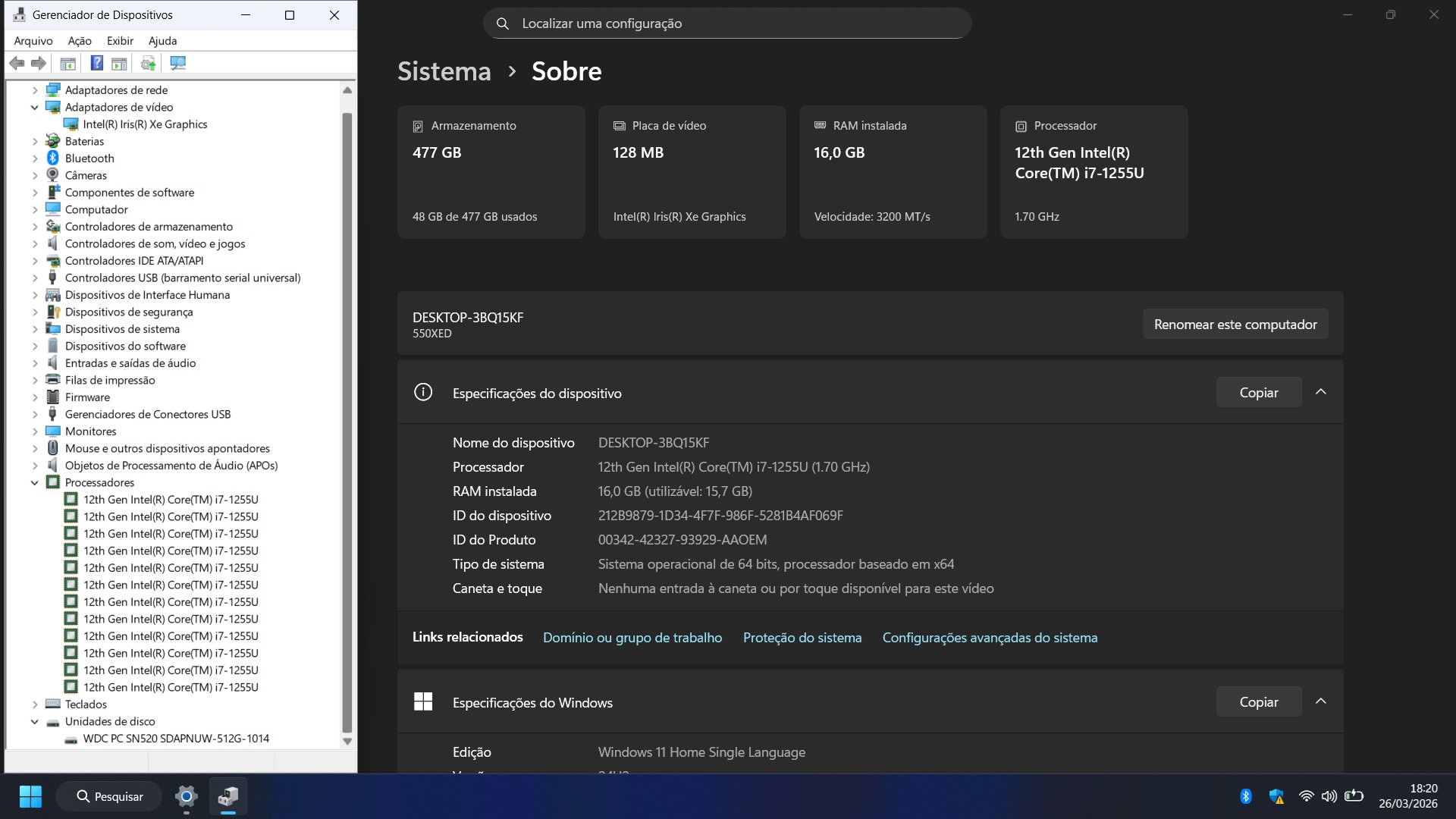Click the Câmeras webcam icon

52,175
